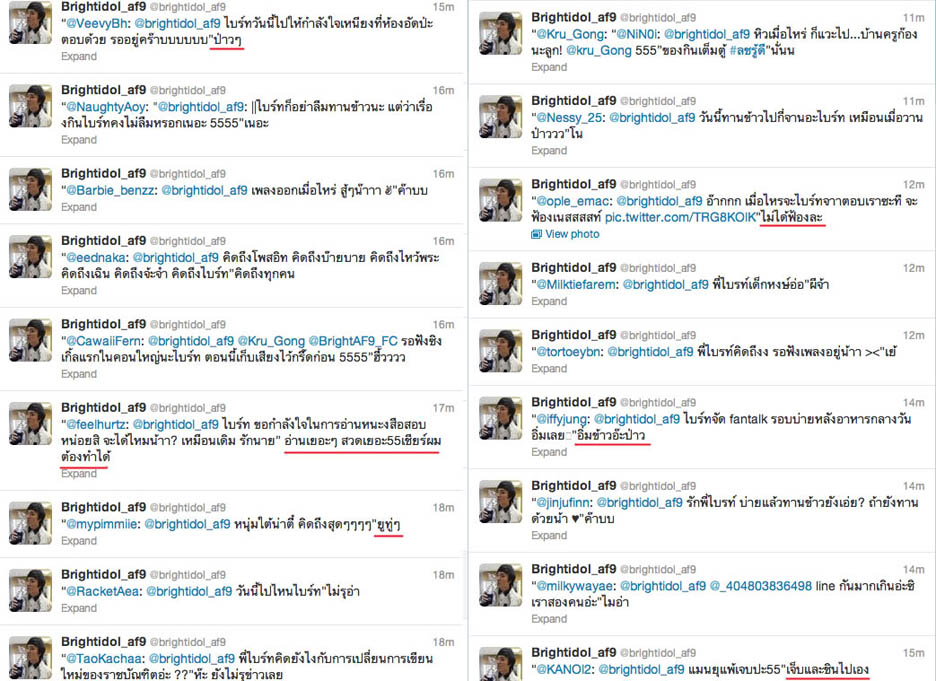Viewport: 936px width, 681px height.
Task: Click the 17m timestamp on the @feelhurtz tweet
Action: click(443, 408)
